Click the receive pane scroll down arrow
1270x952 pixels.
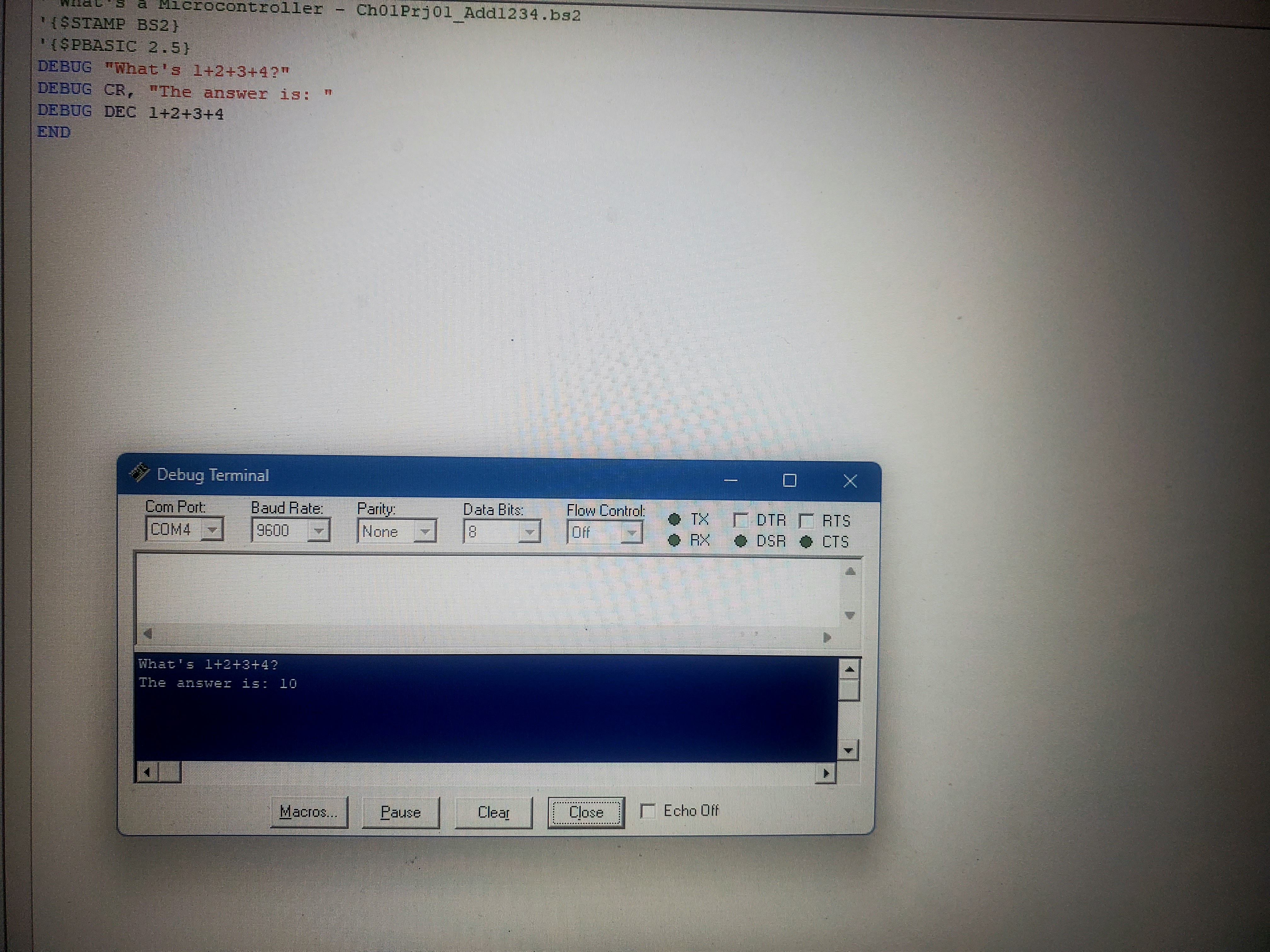tap(849, 750)
